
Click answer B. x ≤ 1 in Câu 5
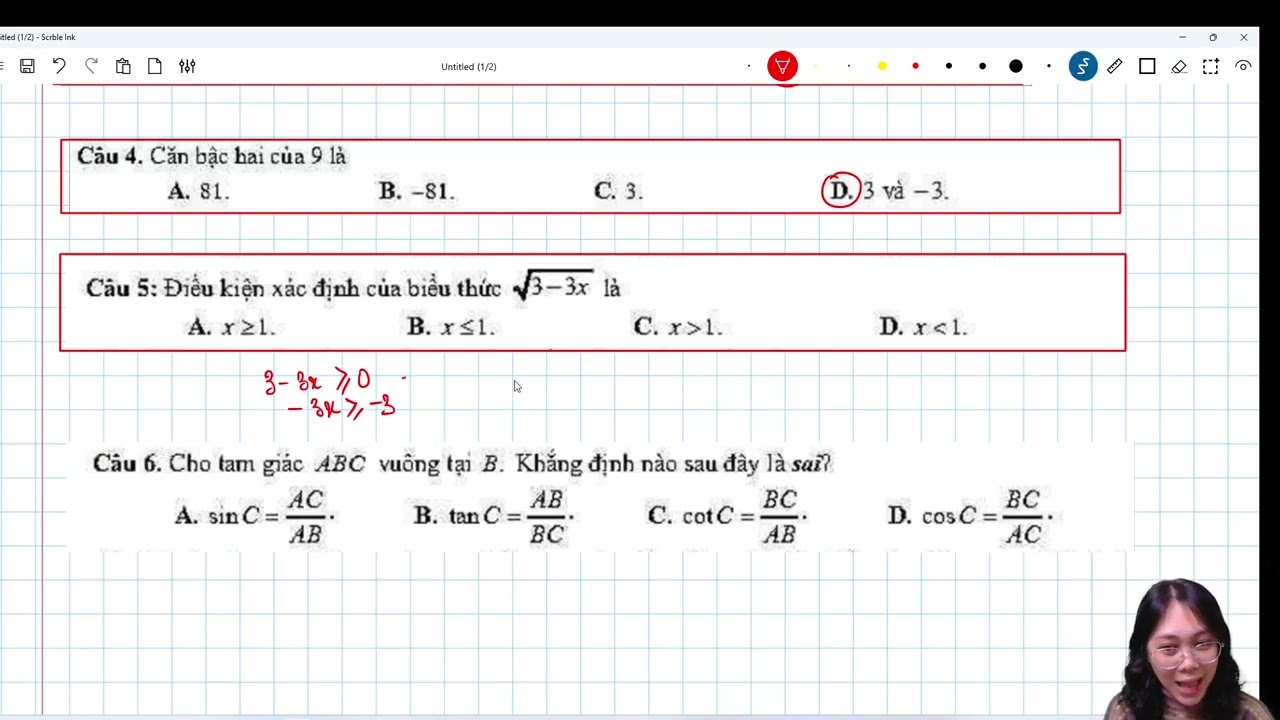[x=451, y=327]
